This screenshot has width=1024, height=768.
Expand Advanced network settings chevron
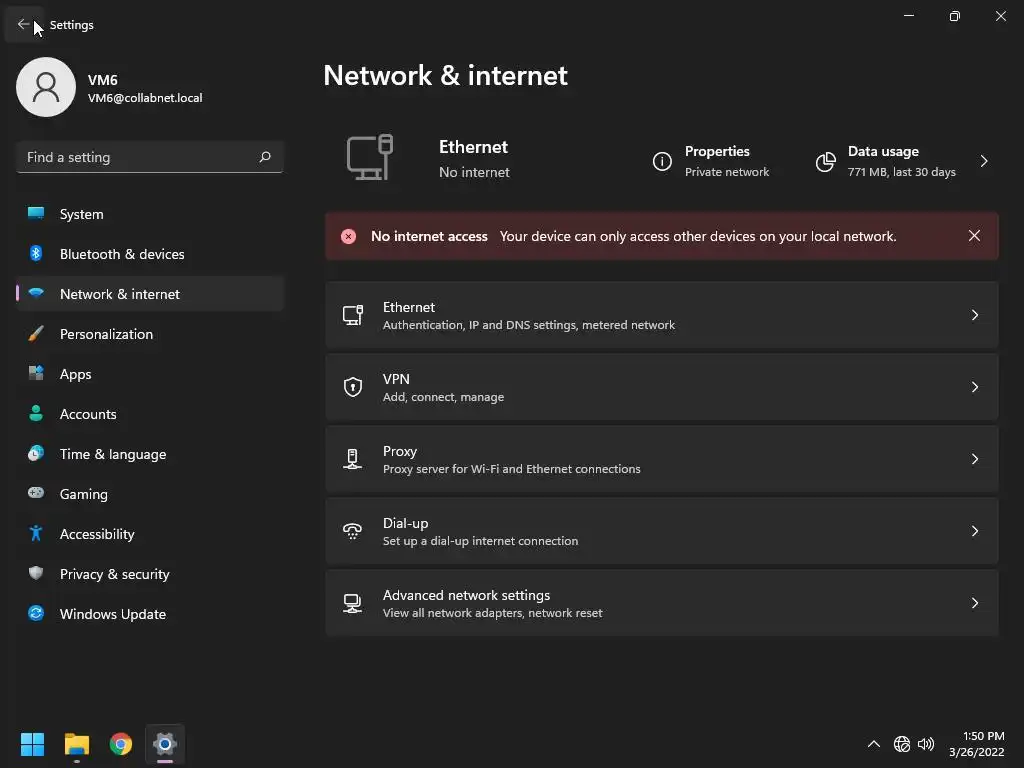click(975, 603)
